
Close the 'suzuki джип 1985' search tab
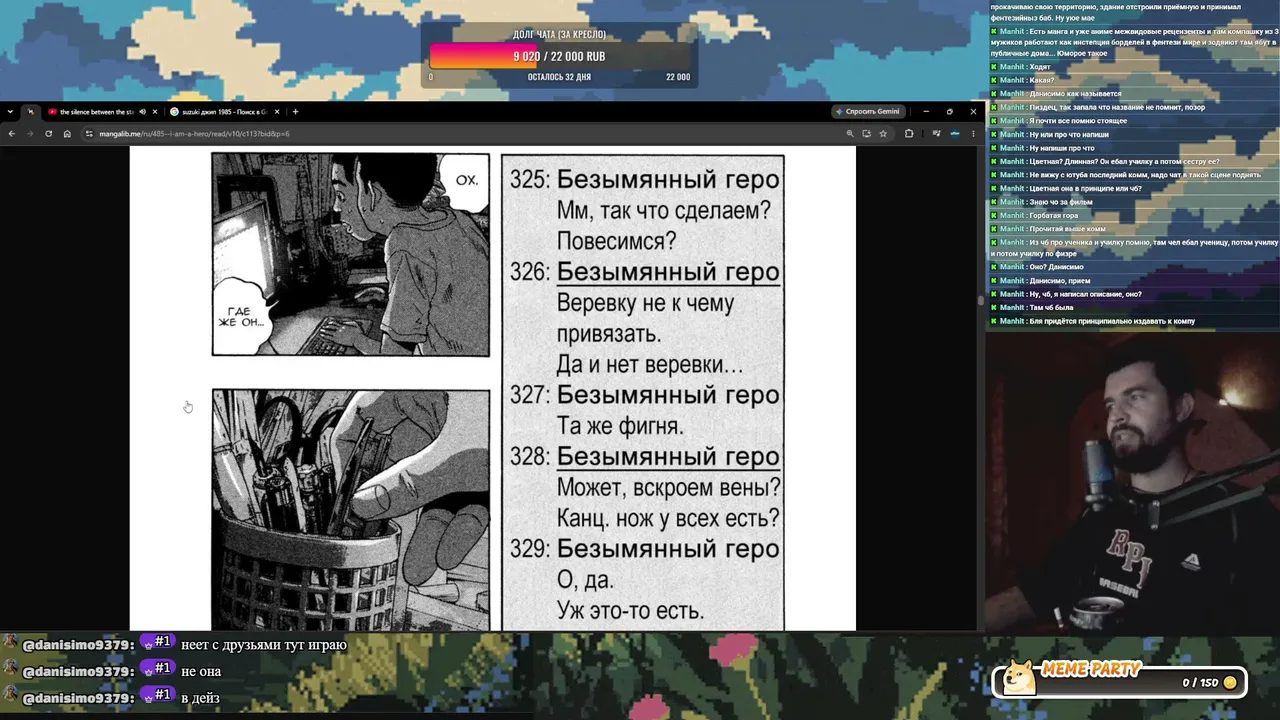(277, 112)
